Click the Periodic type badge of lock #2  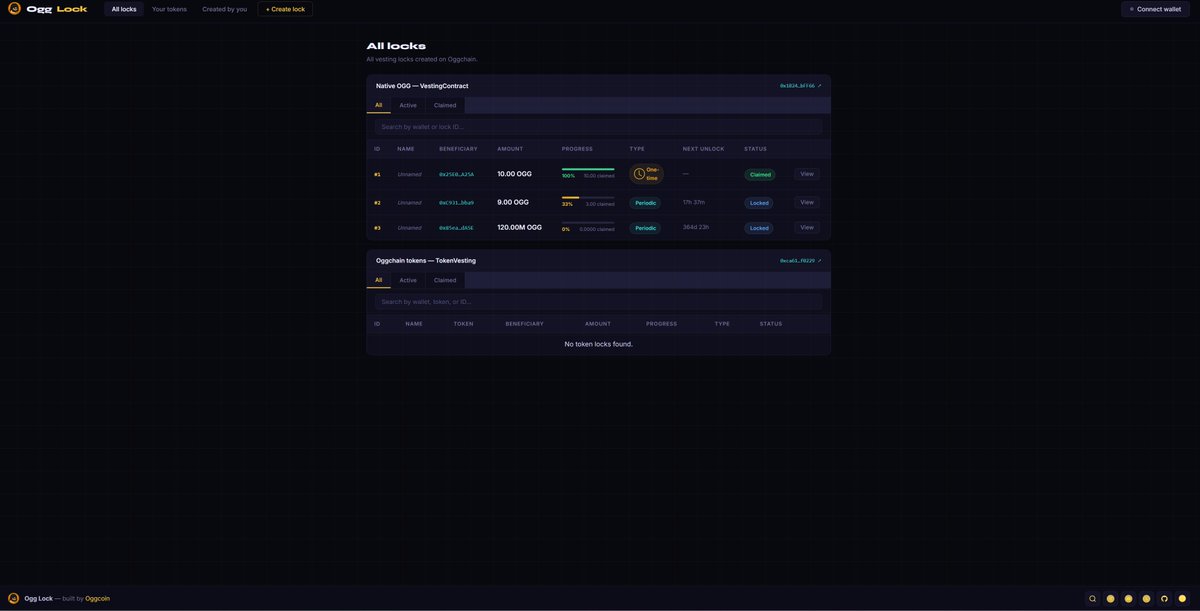[645, 203]
